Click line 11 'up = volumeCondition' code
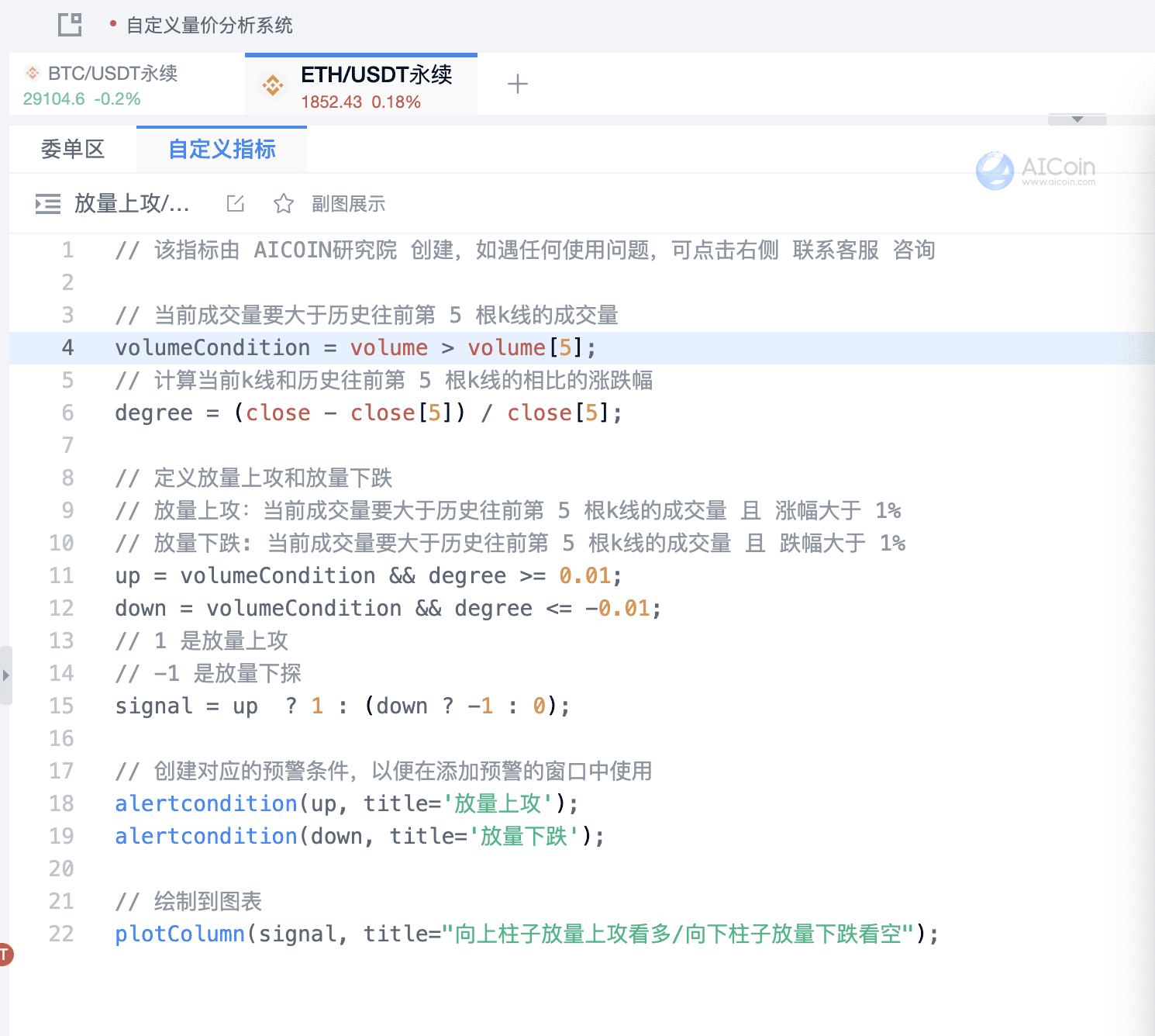 click(x=368, y=575)
